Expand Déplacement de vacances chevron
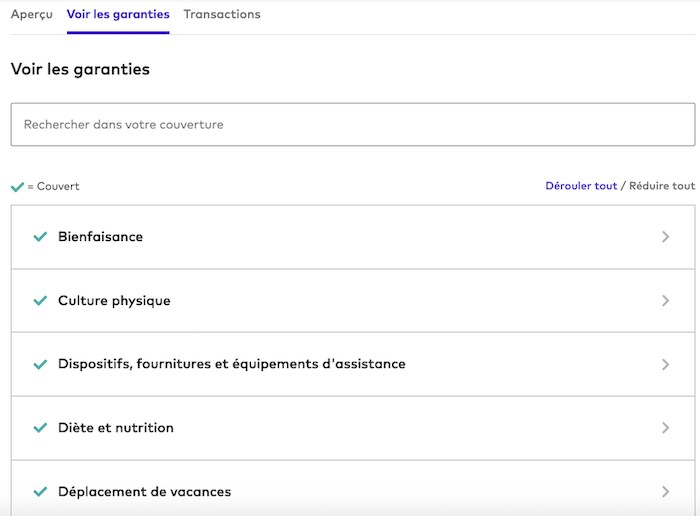The image size is (700, 516). coord(666,492)
